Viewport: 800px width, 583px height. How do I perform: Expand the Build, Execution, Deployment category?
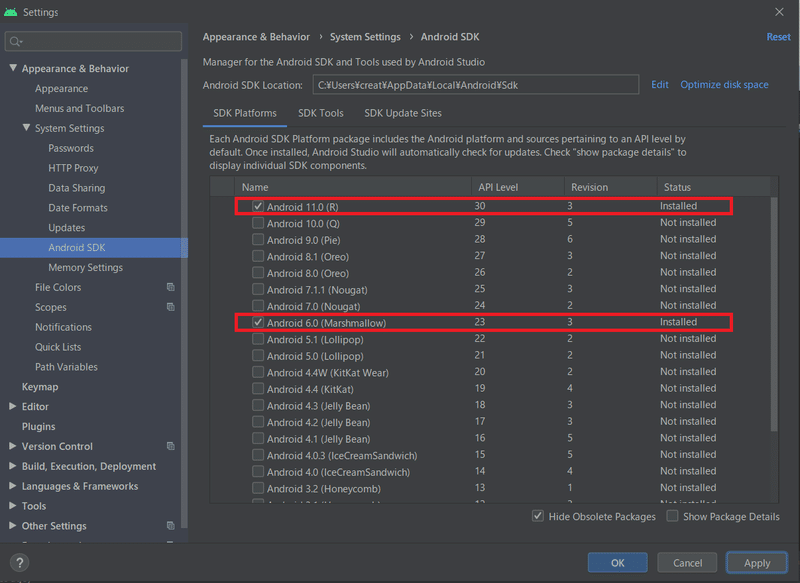13,467
